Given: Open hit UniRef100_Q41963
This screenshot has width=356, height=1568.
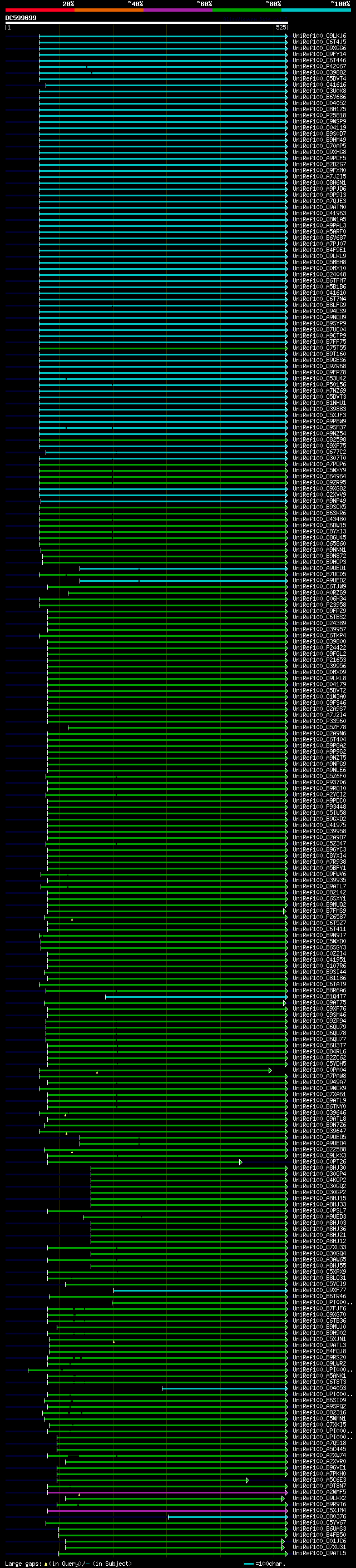Looking at the screenshot, I should 319,213.
